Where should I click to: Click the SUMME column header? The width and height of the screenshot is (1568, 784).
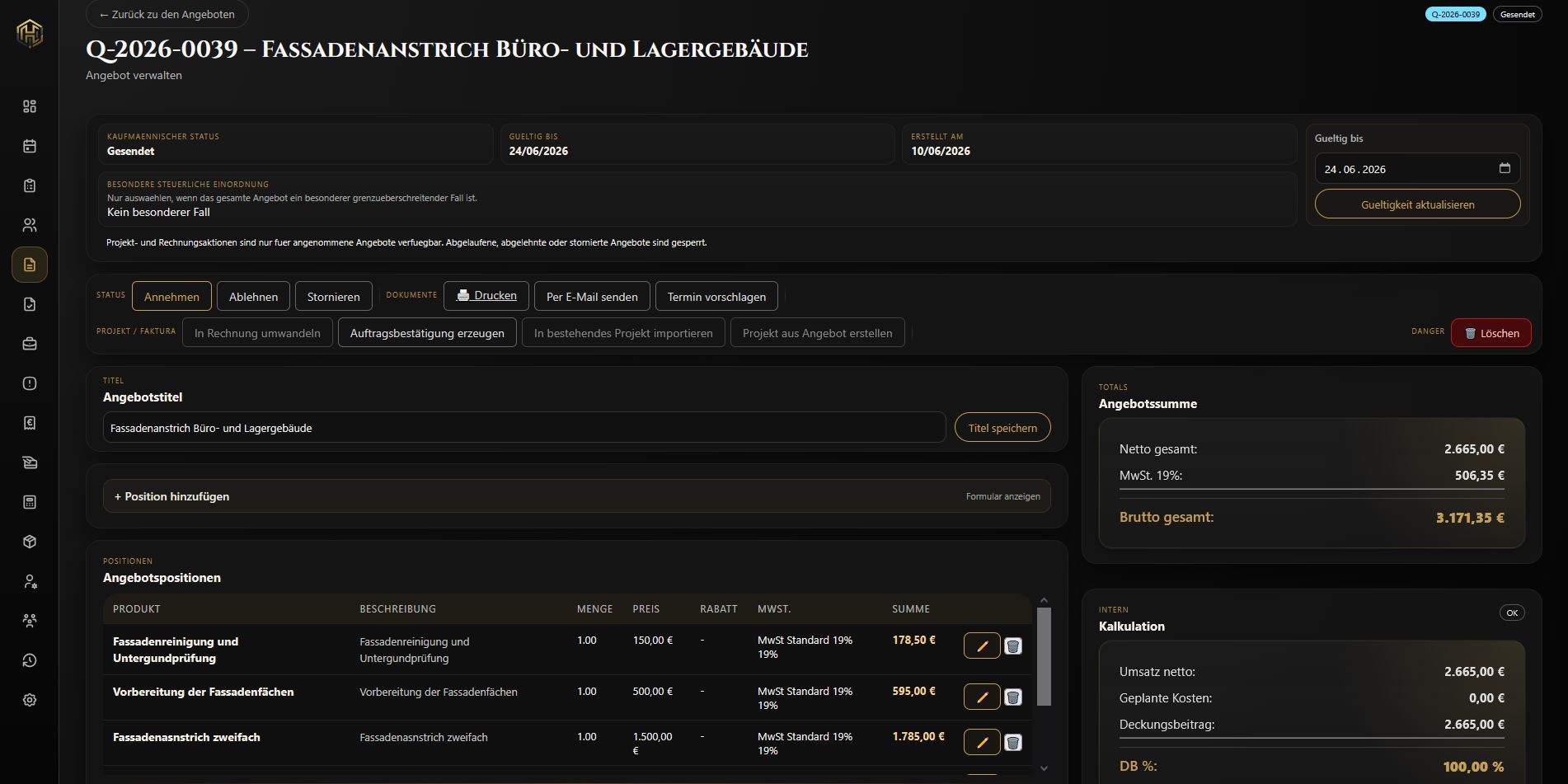point(911,609)
